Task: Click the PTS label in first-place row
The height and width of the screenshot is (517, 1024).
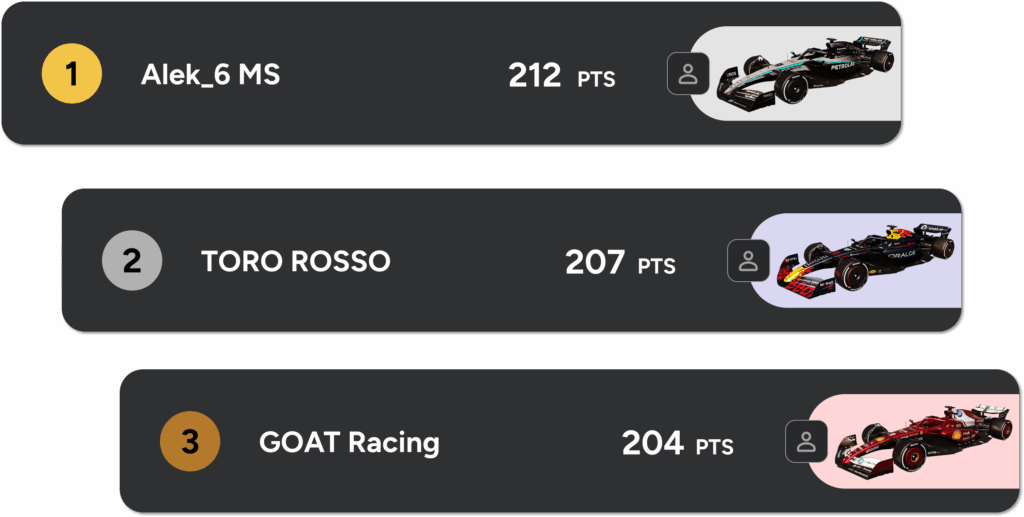Action: (x=596, y=79)
